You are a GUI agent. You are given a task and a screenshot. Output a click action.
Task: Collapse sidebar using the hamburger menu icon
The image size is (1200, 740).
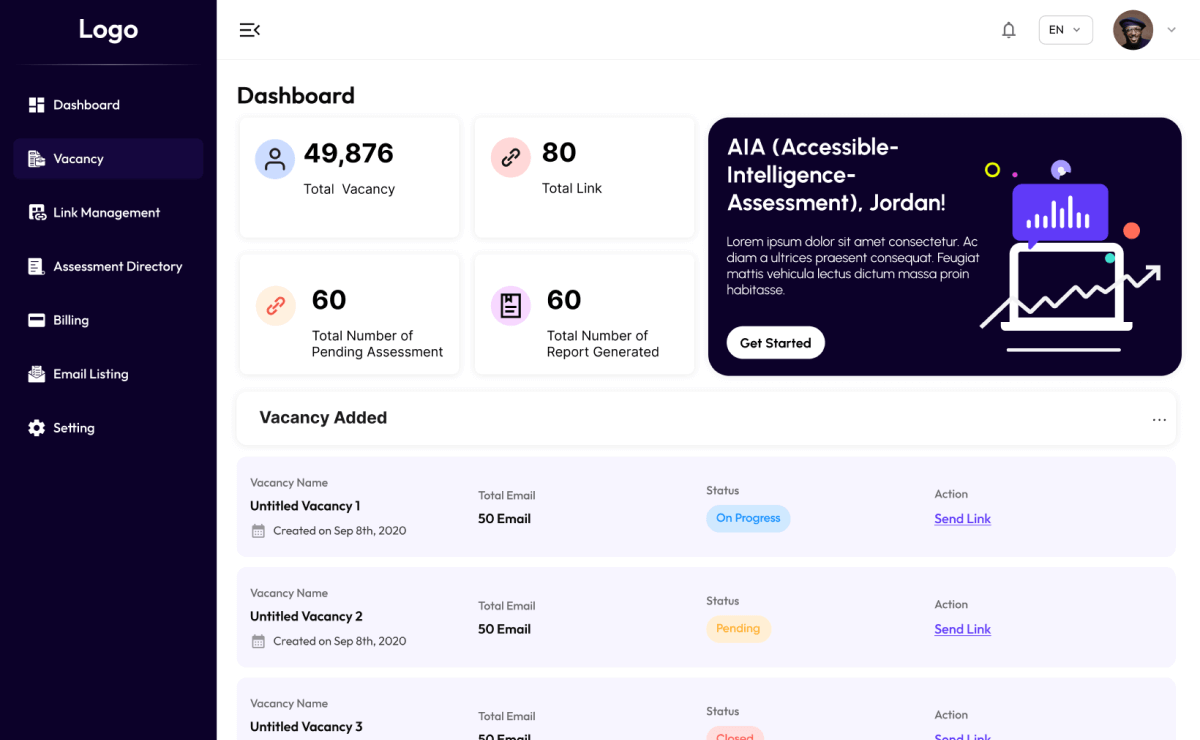249,30
